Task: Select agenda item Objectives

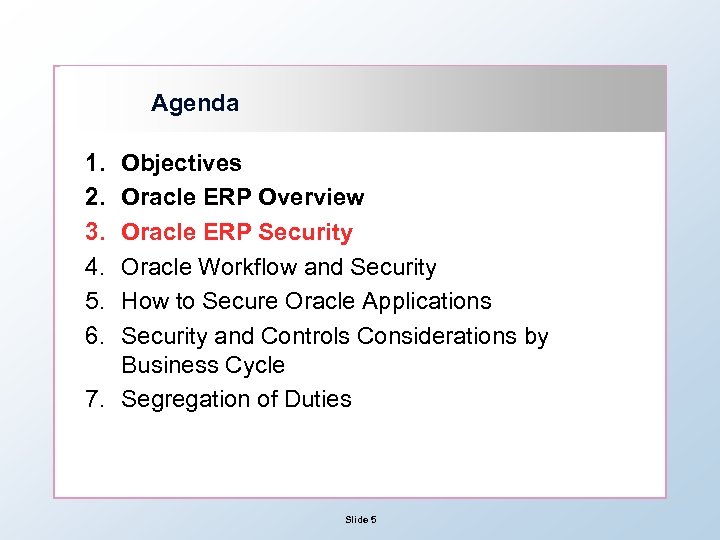Action: click(181, 163)
